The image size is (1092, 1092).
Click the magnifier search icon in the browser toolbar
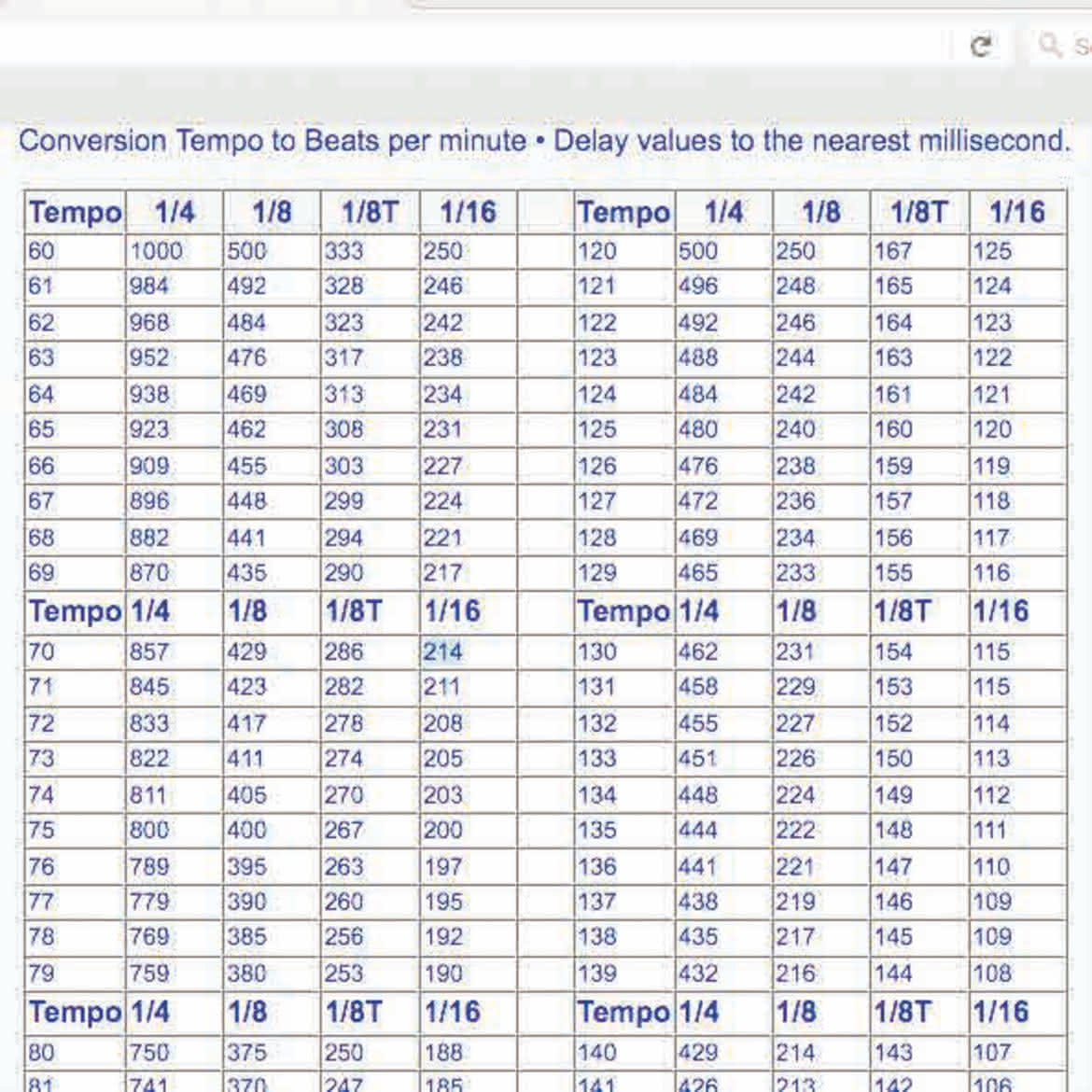click(1049, 46)
